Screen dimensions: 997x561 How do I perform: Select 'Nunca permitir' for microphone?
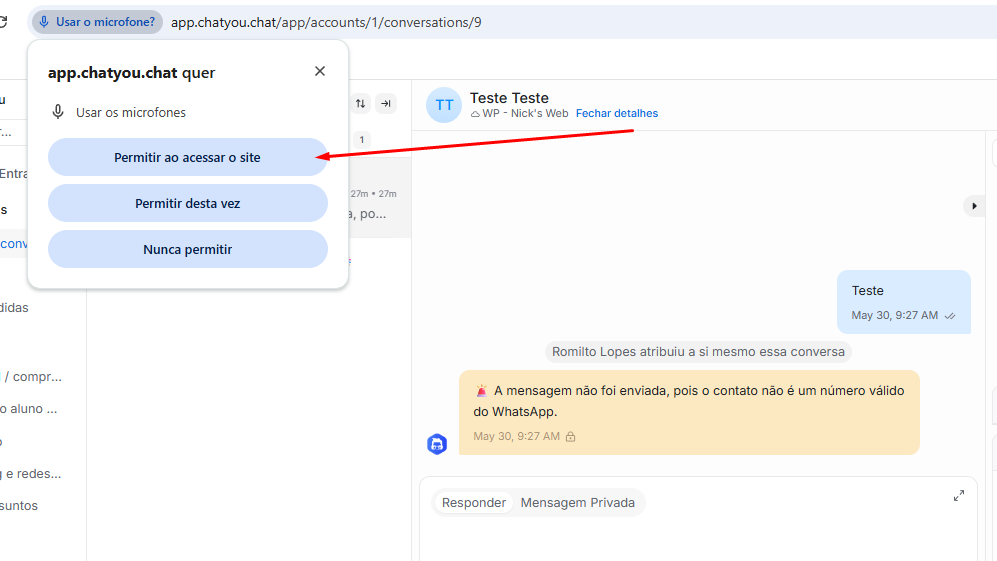tap(187, 249)
